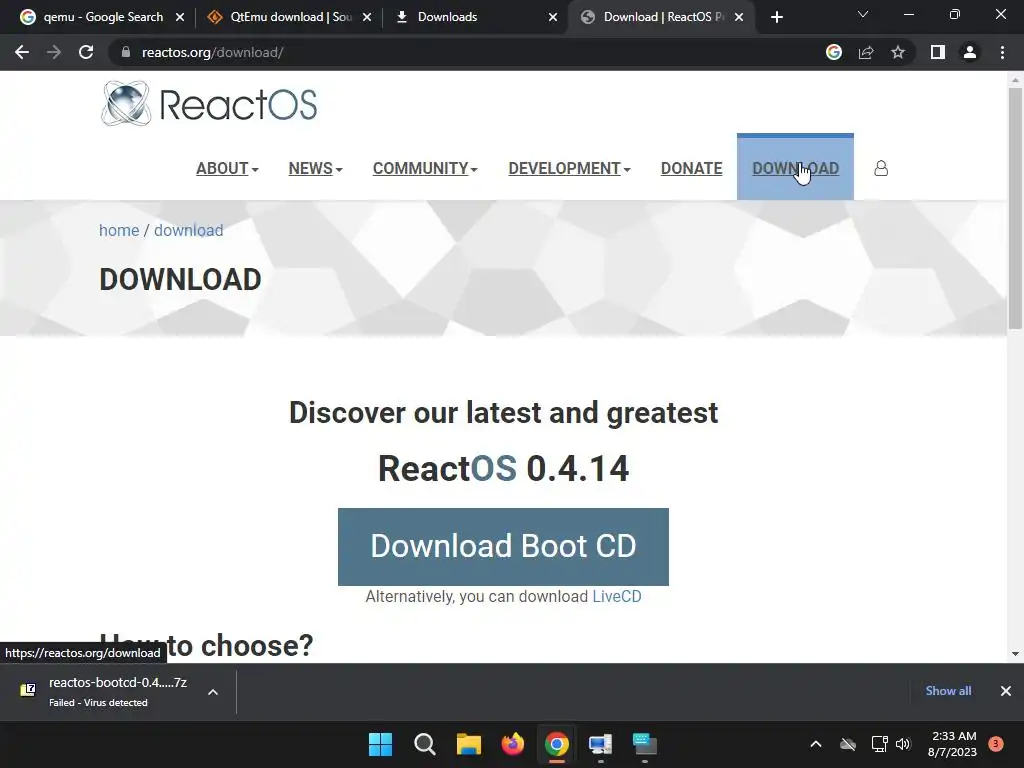Open Chrome three-dot menu

[x=1002, y=52]
